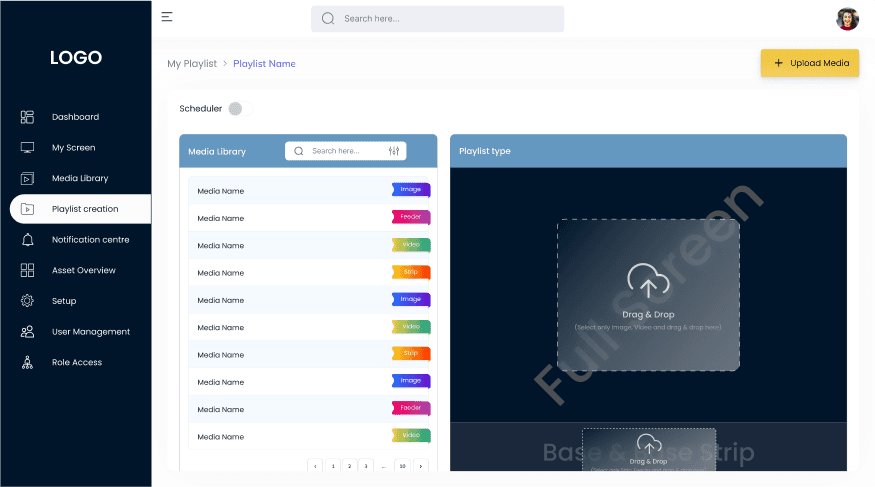Click the Asset Overview grid icon
Image resolution: width=875 pixels, height=487 pixels.
(27, 271)
